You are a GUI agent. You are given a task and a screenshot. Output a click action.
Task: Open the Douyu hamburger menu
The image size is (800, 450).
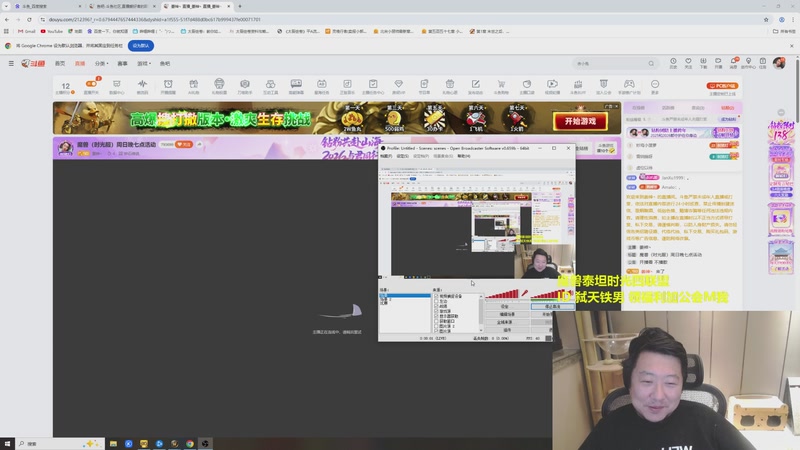11,63
